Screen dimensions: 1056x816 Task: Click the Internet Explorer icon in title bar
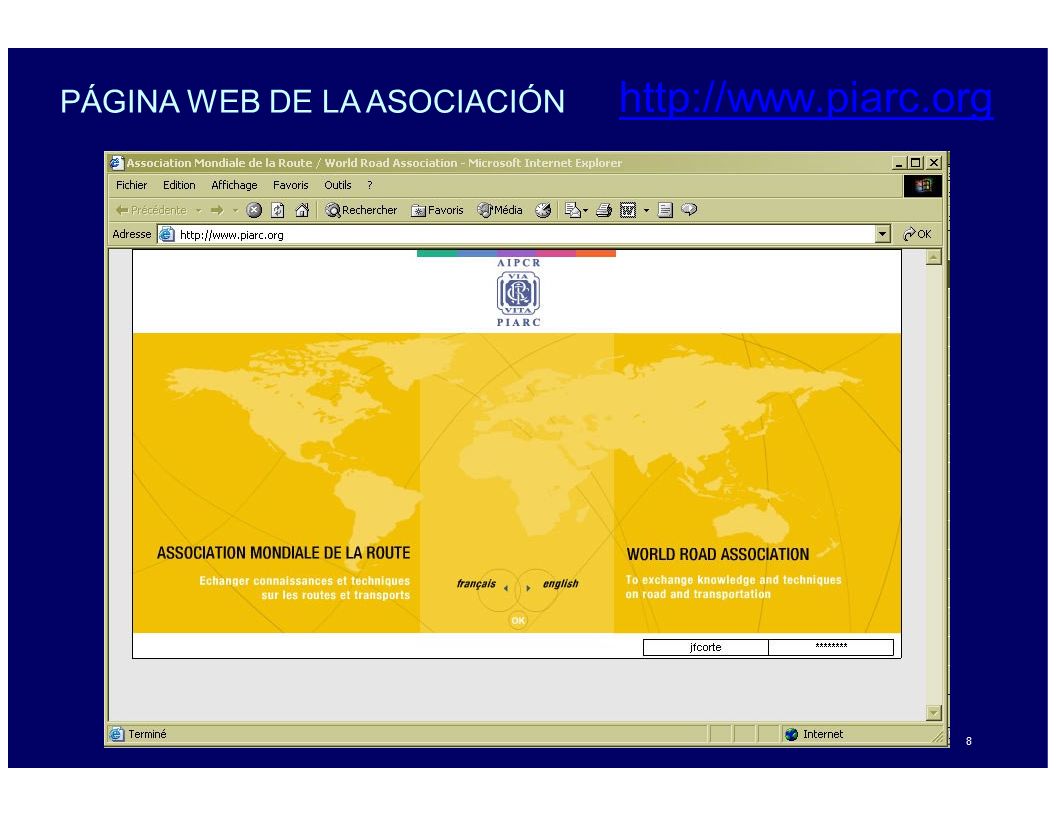[x=117, y=162]
